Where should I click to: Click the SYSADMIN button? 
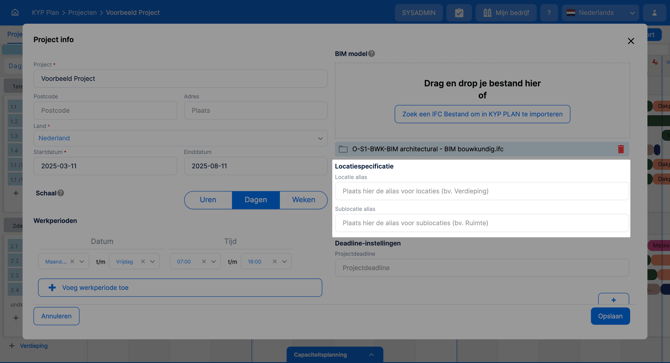pyautogui.click(x=419, y=13)
